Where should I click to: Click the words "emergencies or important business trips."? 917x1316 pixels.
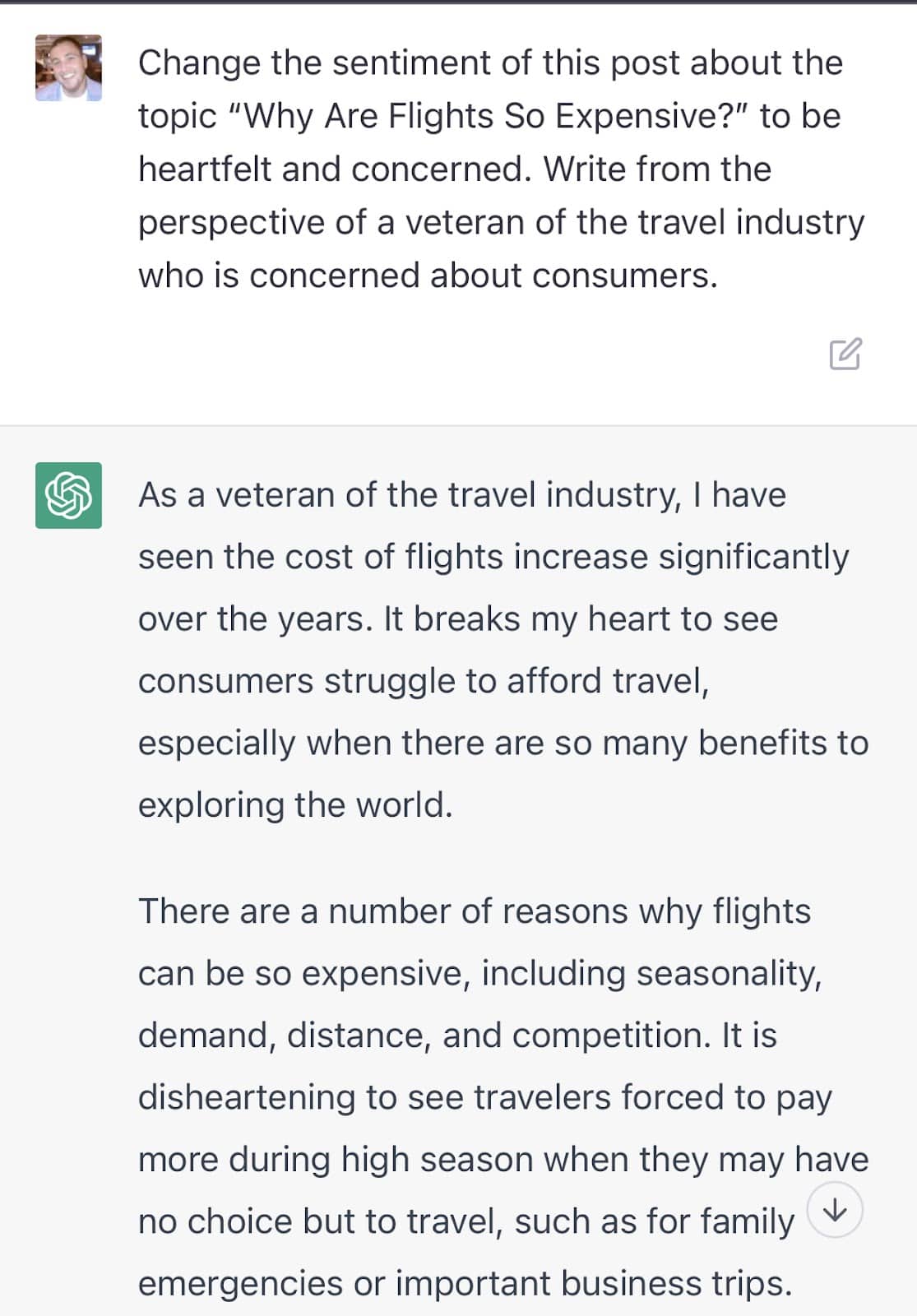coord(465,1284)
